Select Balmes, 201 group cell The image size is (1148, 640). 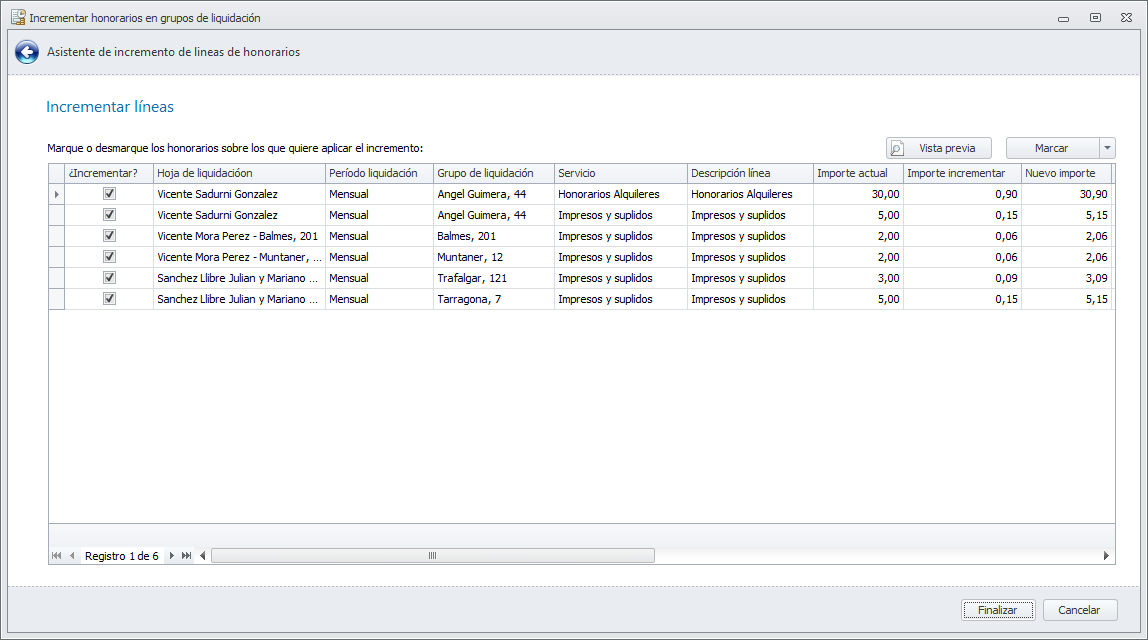click(x=493, y=236)
